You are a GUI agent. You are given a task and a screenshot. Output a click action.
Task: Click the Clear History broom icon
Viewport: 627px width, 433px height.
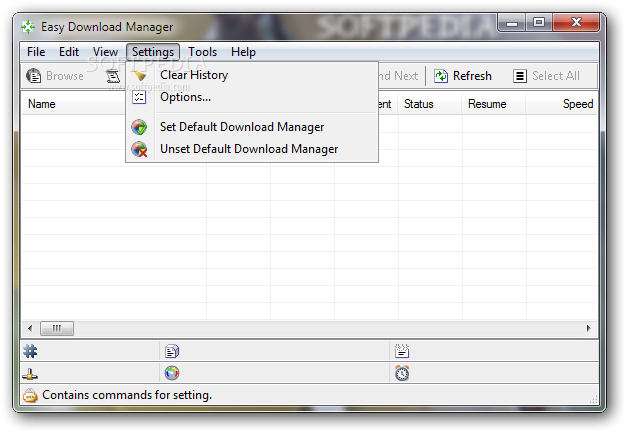140,75
